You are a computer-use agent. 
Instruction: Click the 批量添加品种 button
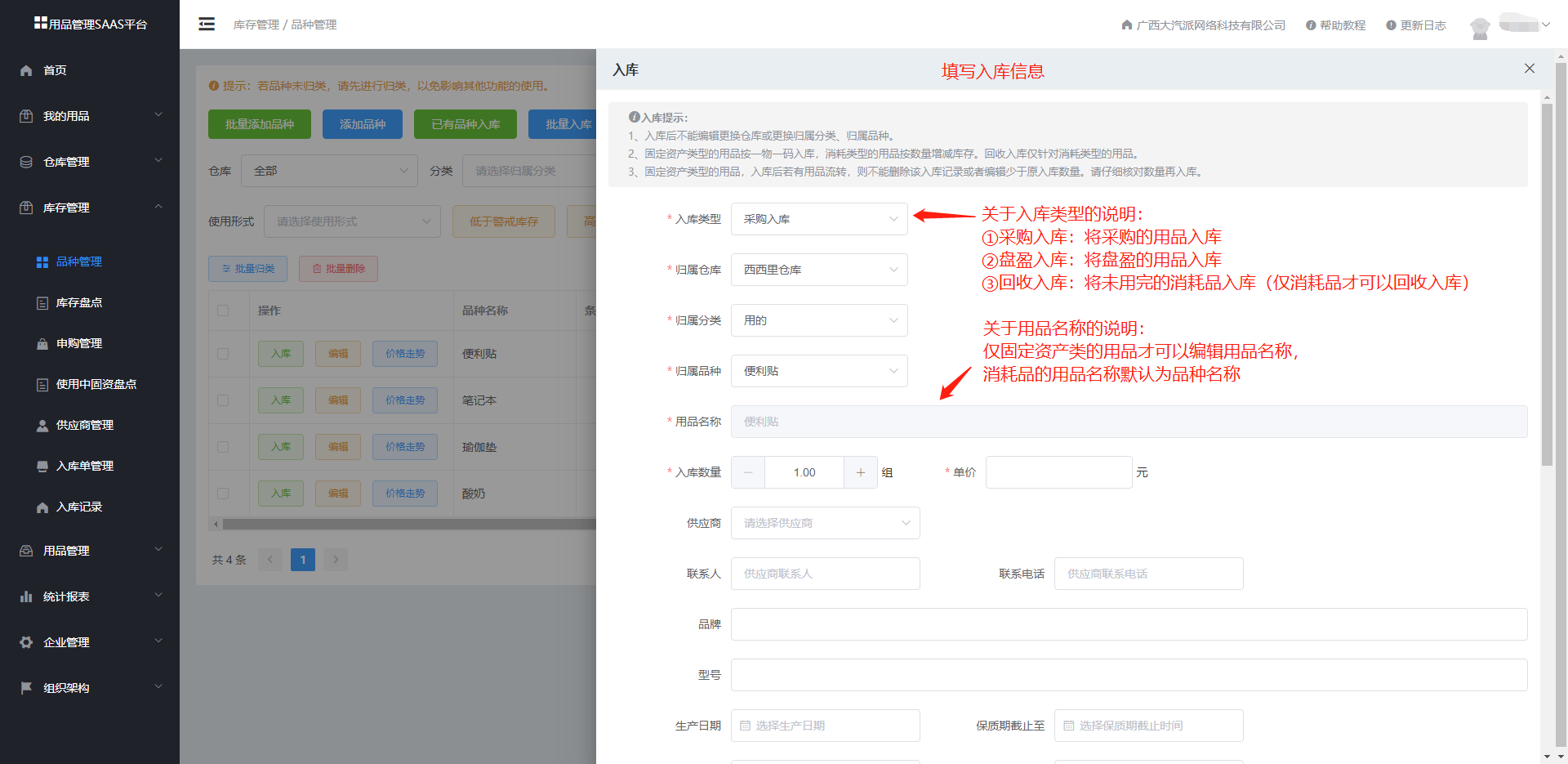tap(260, 124)
